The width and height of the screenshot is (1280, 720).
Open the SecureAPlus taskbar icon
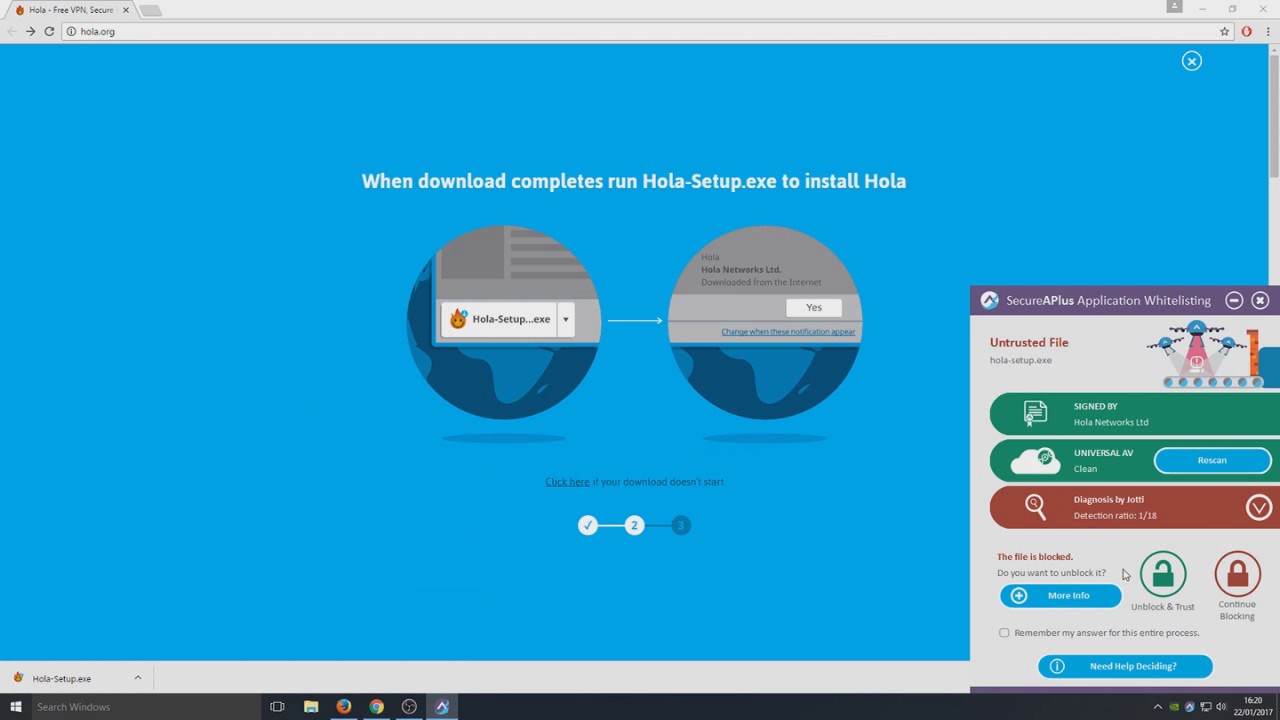(x=442, y=706)
